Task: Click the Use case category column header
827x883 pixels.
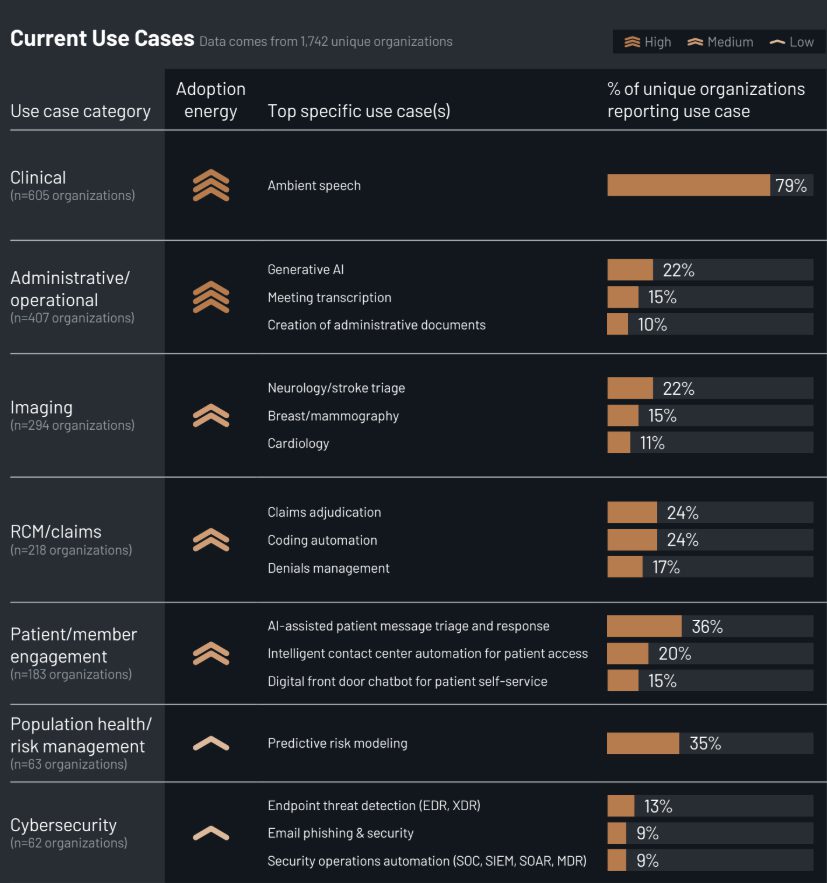Action: 80,111
